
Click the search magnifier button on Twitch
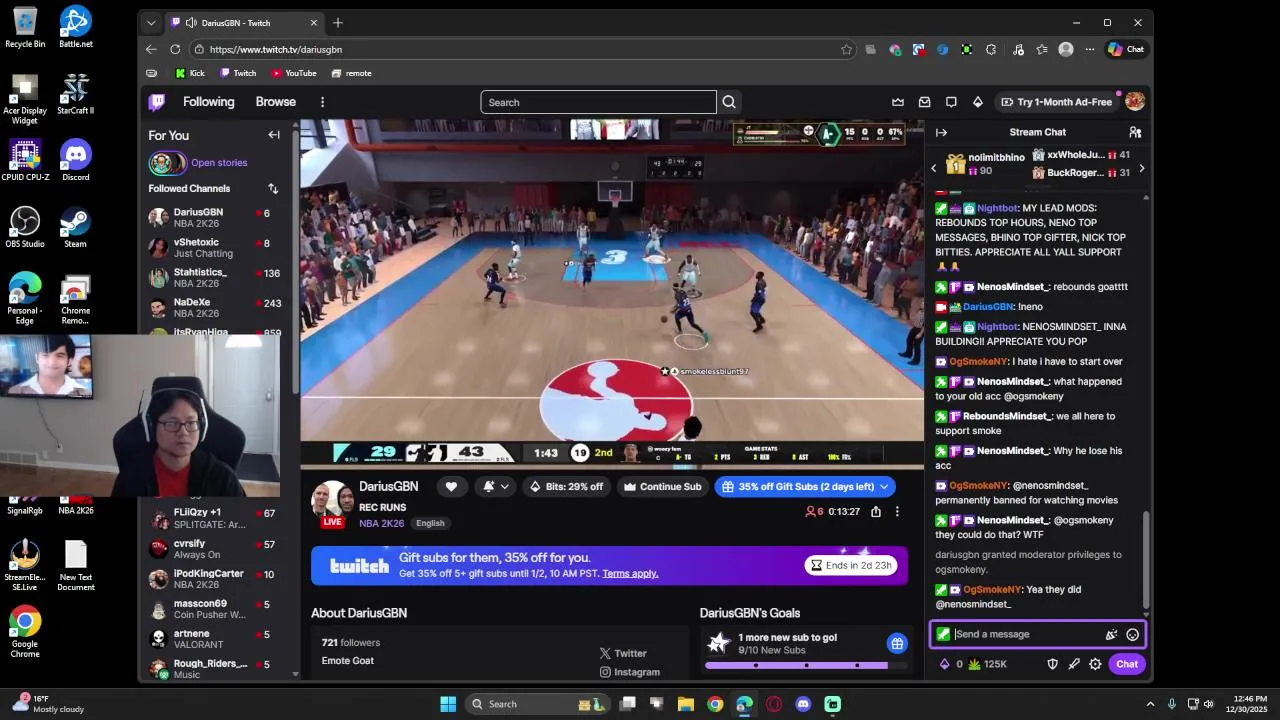729,102
